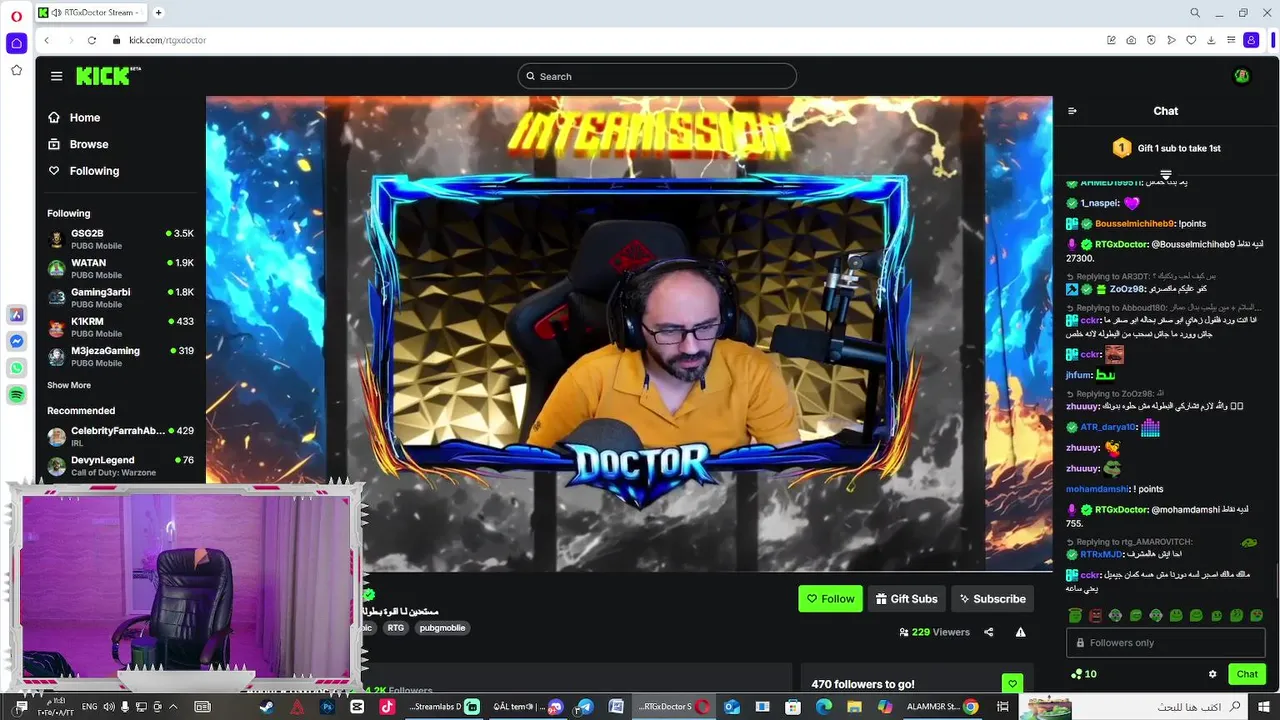Send message with green Chat button
1280x720 pixels.
[1247, 674]
